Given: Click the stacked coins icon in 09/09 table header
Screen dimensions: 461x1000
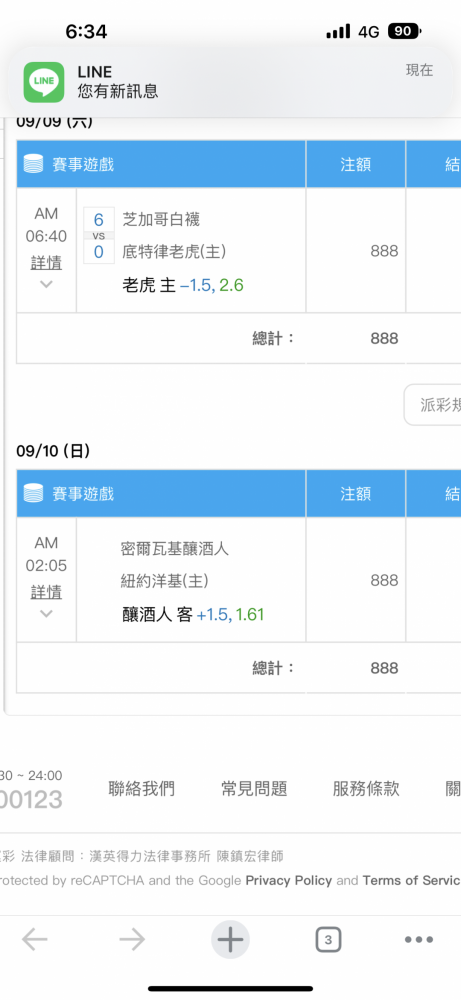Looking at the screenshot, I should click(x=33, y=165).
